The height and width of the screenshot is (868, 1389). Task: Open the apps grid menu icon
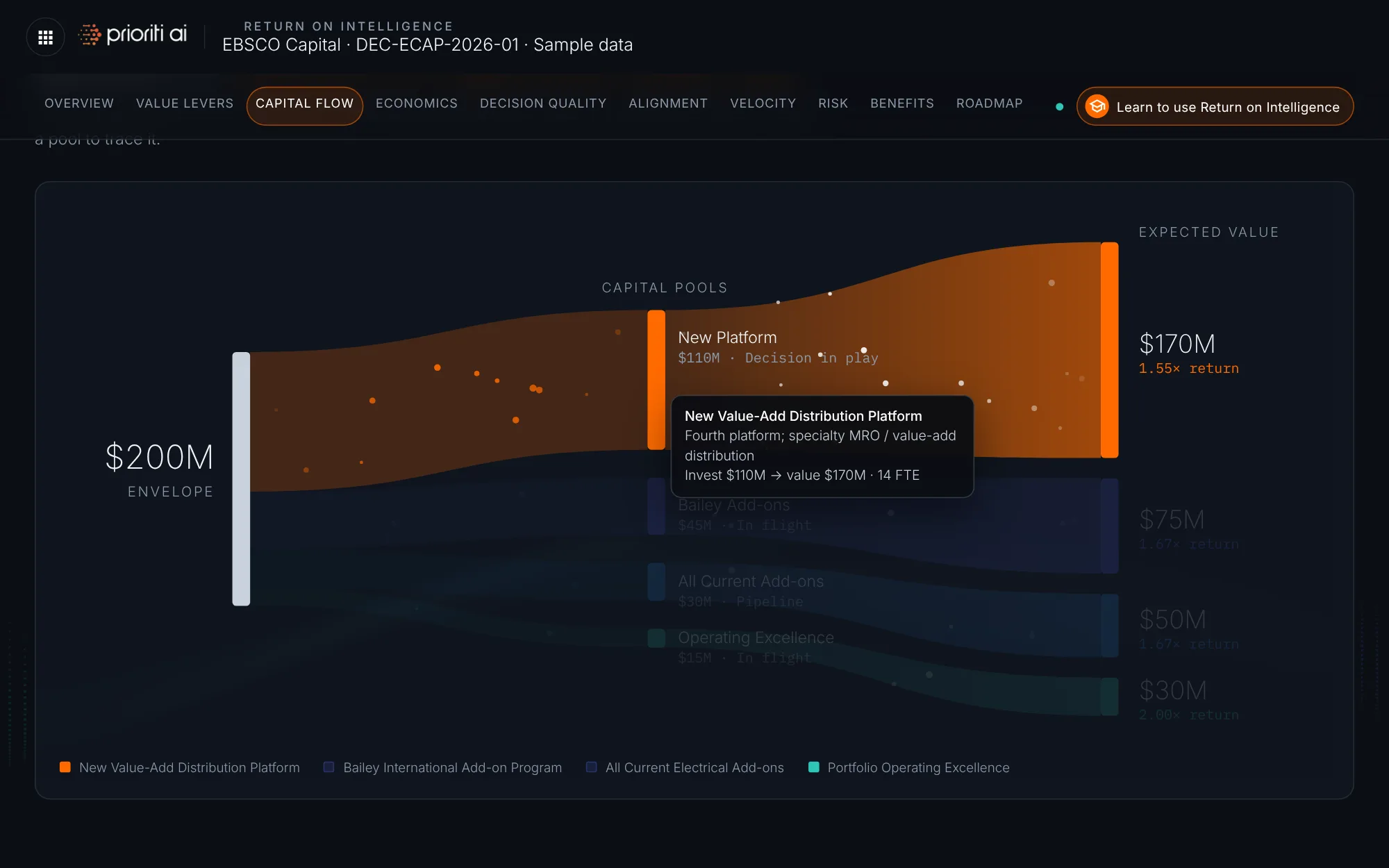pyautogui.click(x=45, y=37)
